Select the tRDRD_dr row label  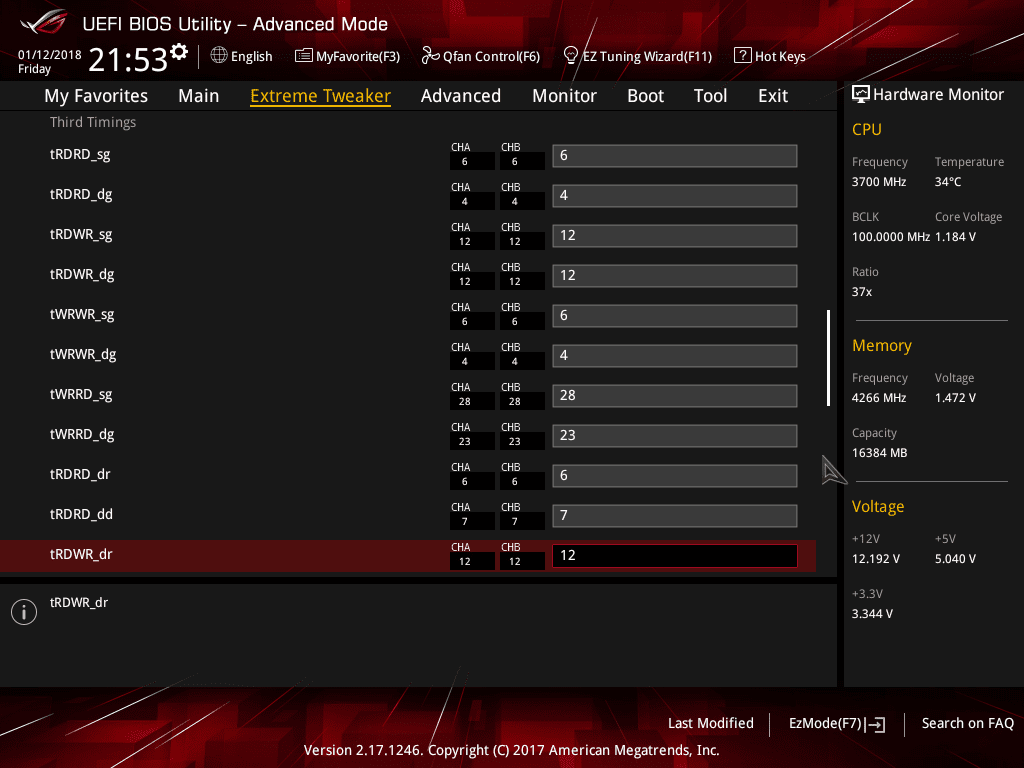[x=80, y=474]
